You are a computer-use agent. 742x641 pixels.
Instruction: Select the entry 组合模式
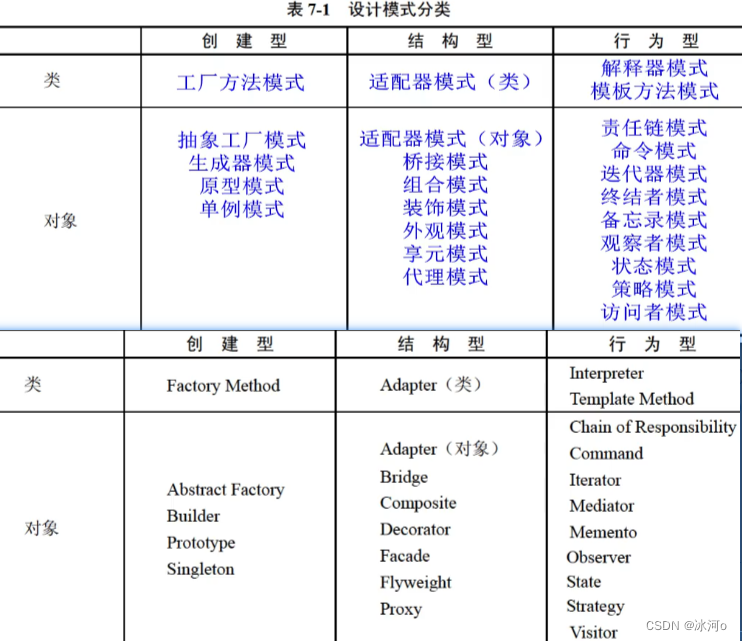445,185
